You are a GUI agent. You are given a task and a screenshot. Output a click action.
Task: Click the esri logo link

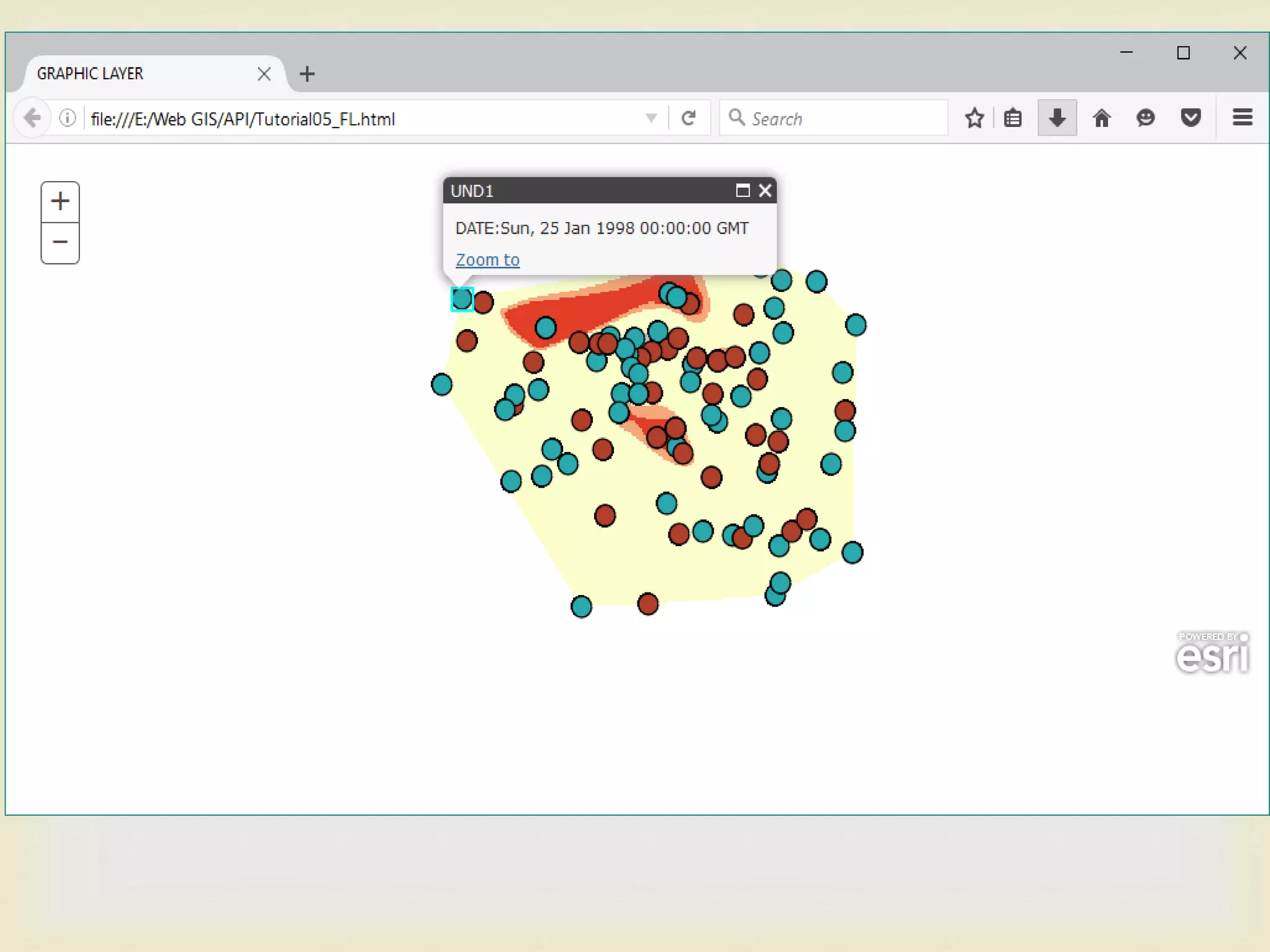1212,654
